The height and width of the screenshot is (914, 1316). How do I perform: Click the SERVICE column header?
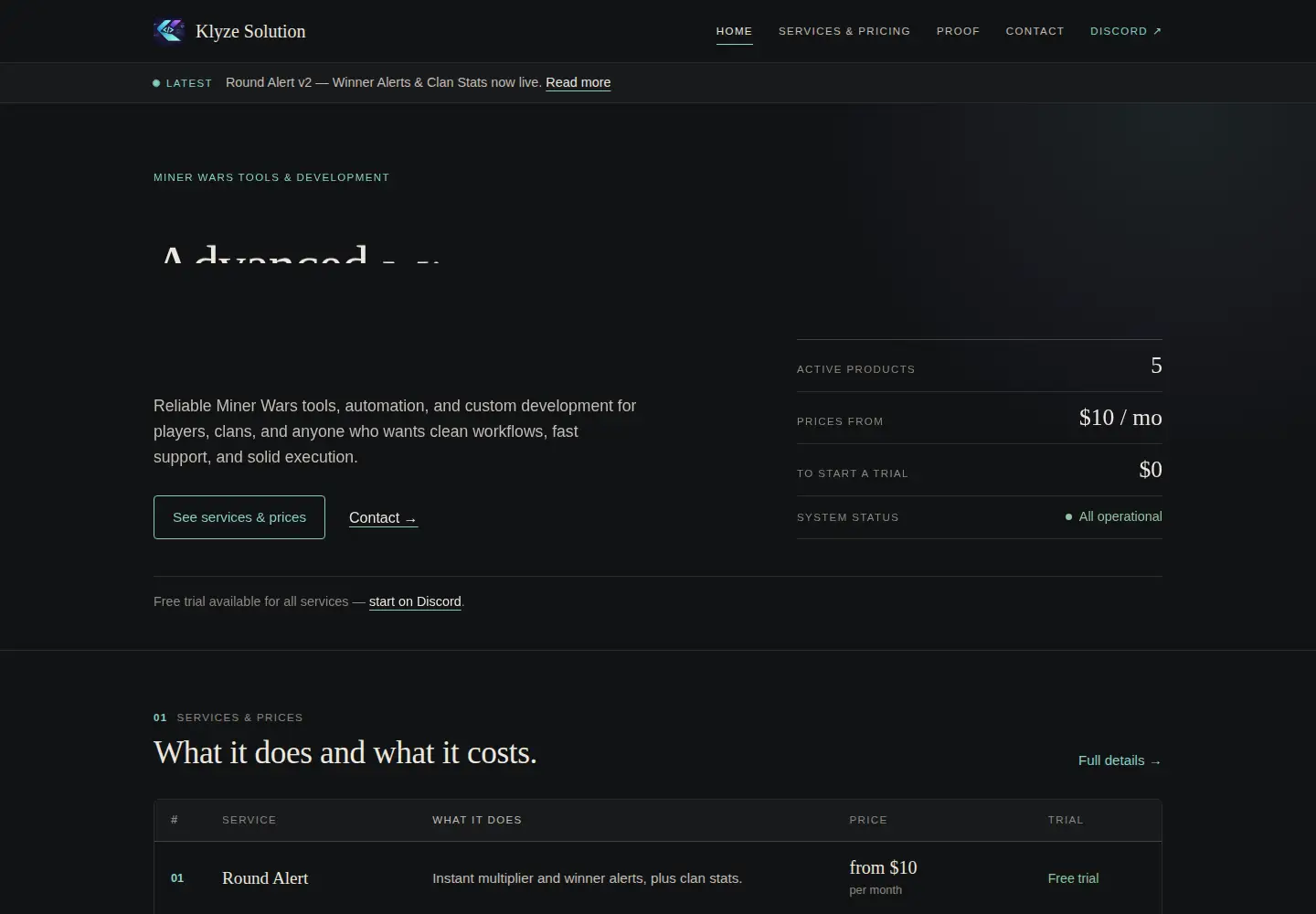[249, 820]
